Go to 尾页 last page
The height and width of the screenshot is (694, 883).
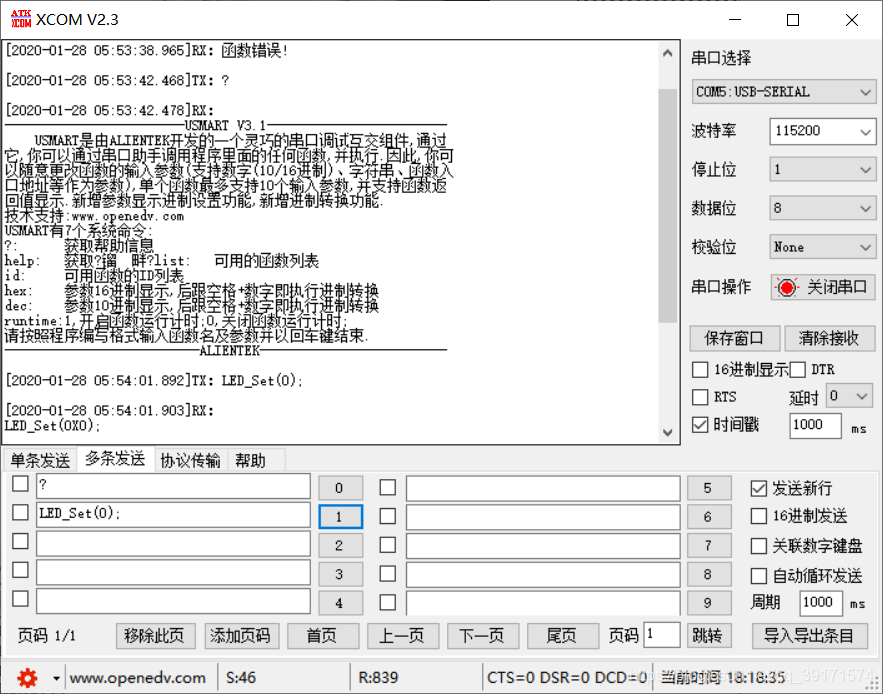pyautogui.click(x=562, y=637)
